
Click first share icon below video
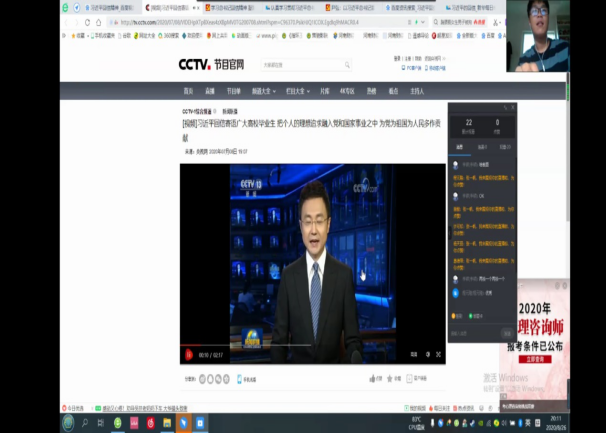pyautogui.click(x=203, y=379)
